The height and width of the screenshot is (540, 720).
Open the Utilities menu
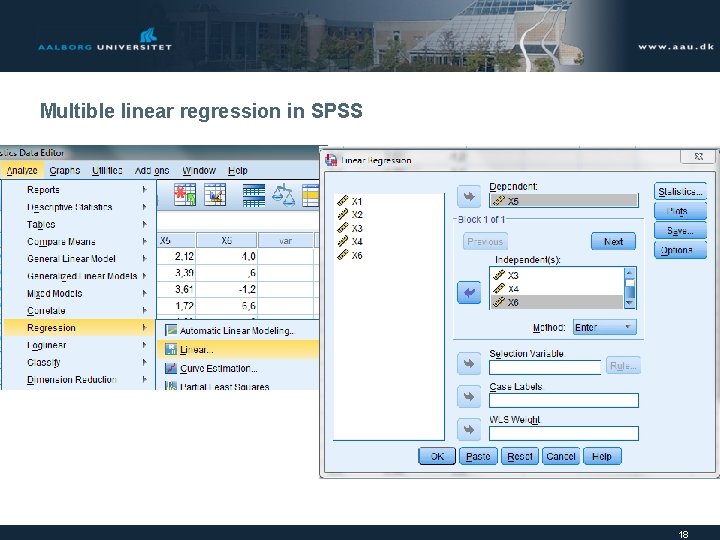[x=107, y=170]
